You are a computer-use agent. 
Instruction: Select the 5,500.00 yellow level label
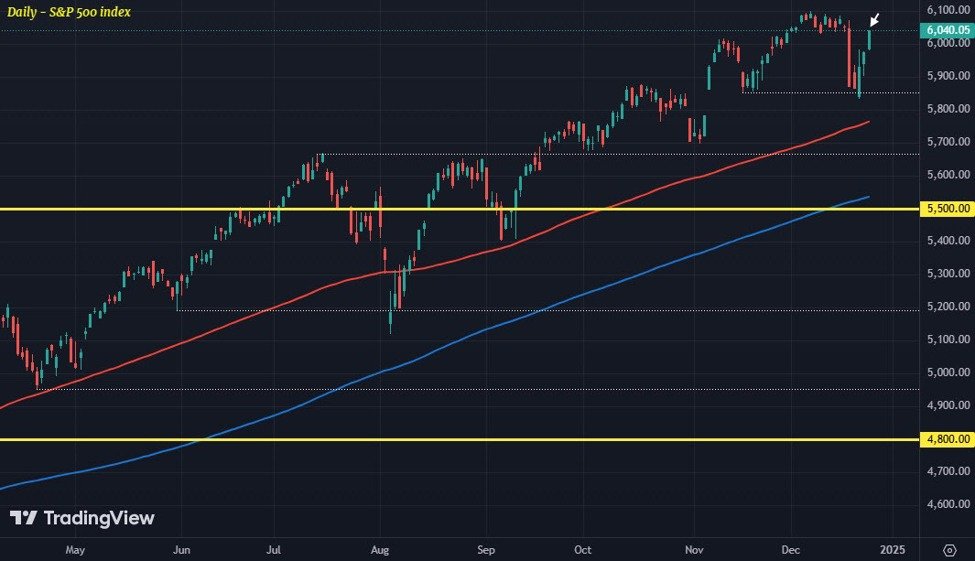point(947,208)
